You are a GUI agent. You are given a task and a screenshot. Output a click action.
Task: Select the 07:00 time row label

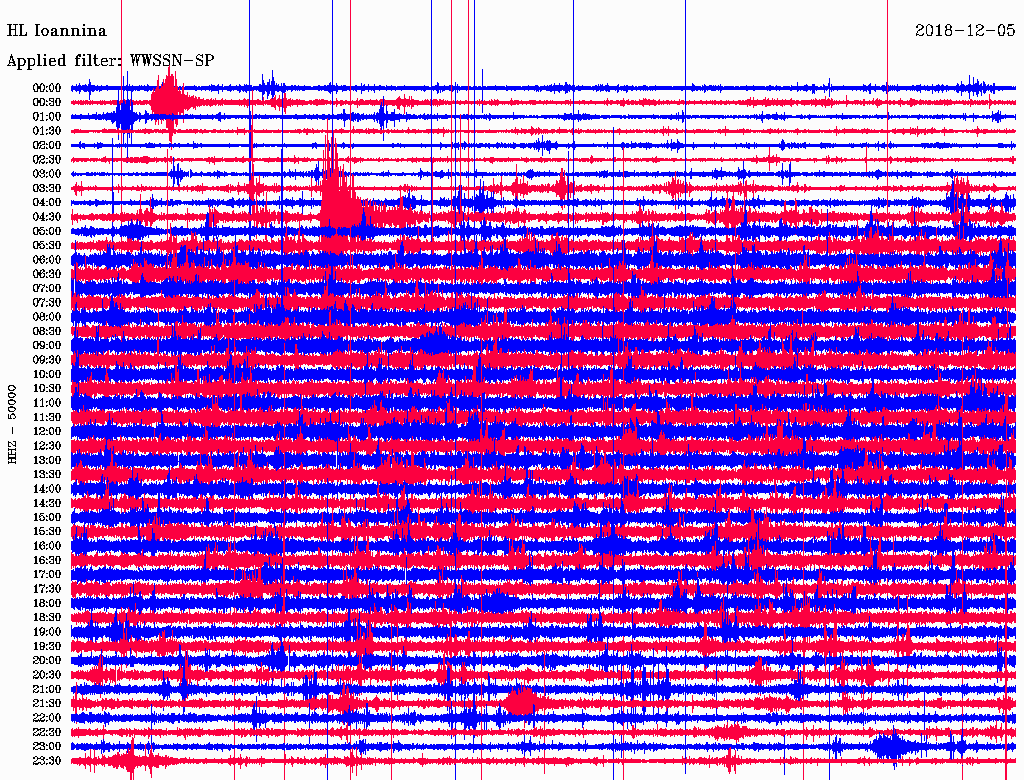coord(47,288)
